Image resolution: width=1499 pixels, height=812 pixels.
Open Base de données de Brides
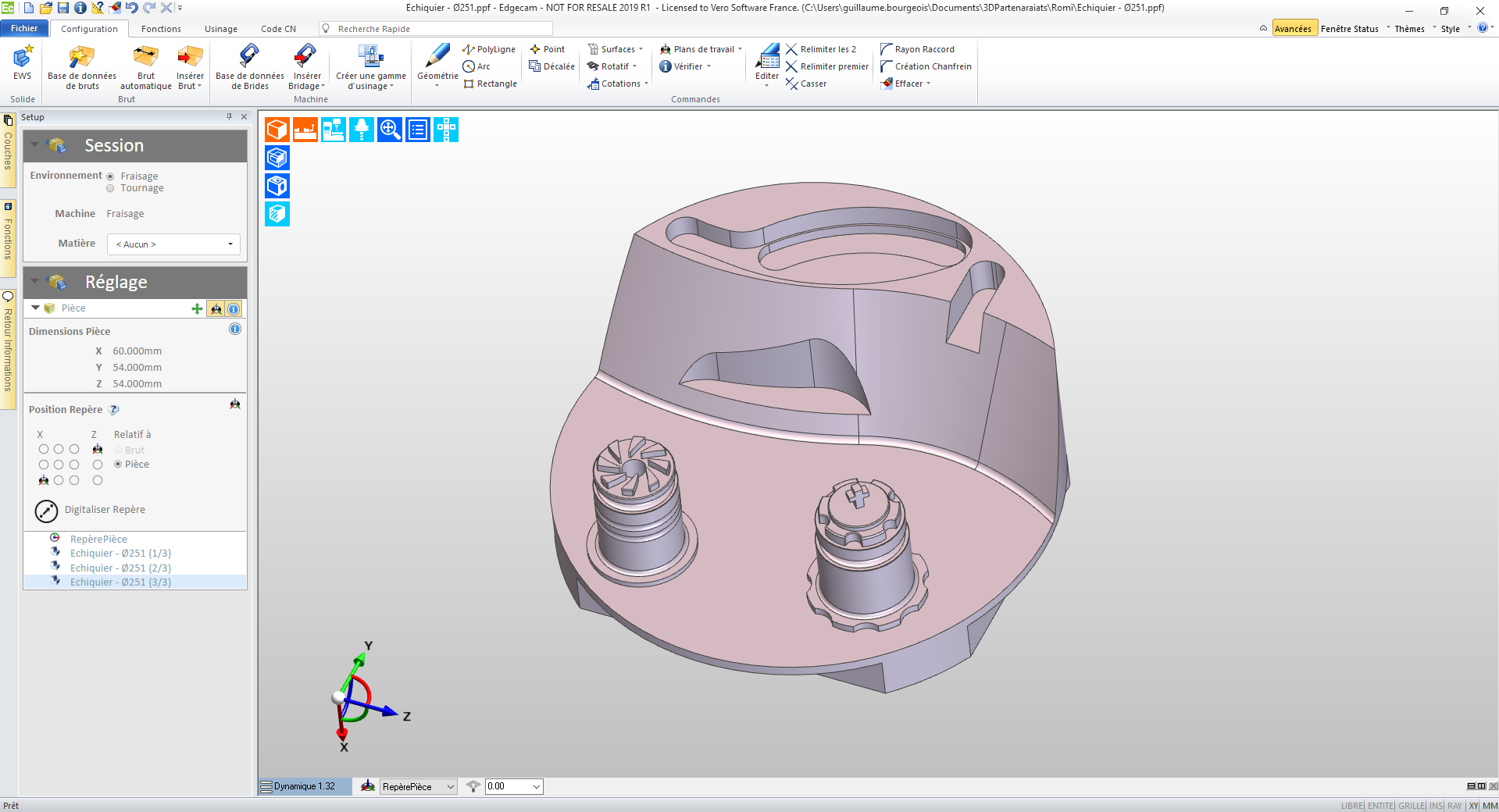tap(249, 58)
